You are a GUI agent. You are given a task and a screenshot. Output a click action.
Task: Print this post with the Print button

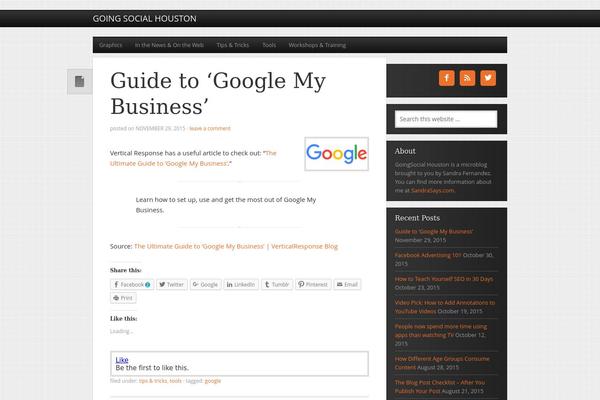pyautogui.click(x=123, y=298)
